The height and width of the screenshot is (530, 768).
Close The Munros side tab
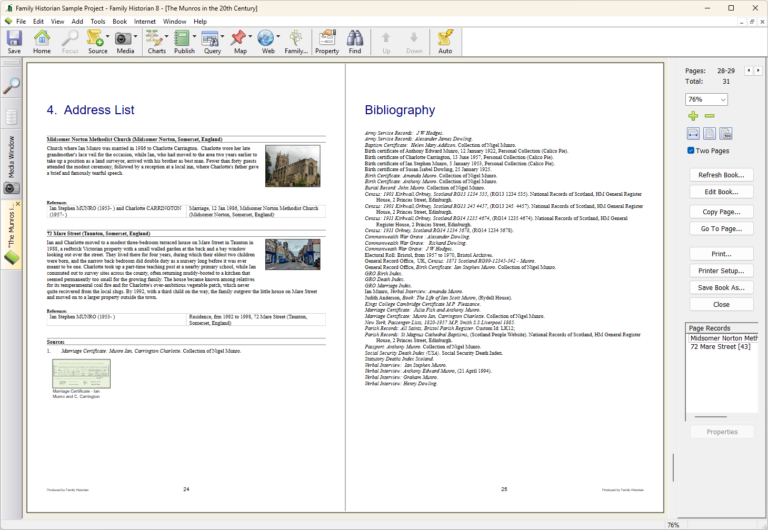[18, 203]
